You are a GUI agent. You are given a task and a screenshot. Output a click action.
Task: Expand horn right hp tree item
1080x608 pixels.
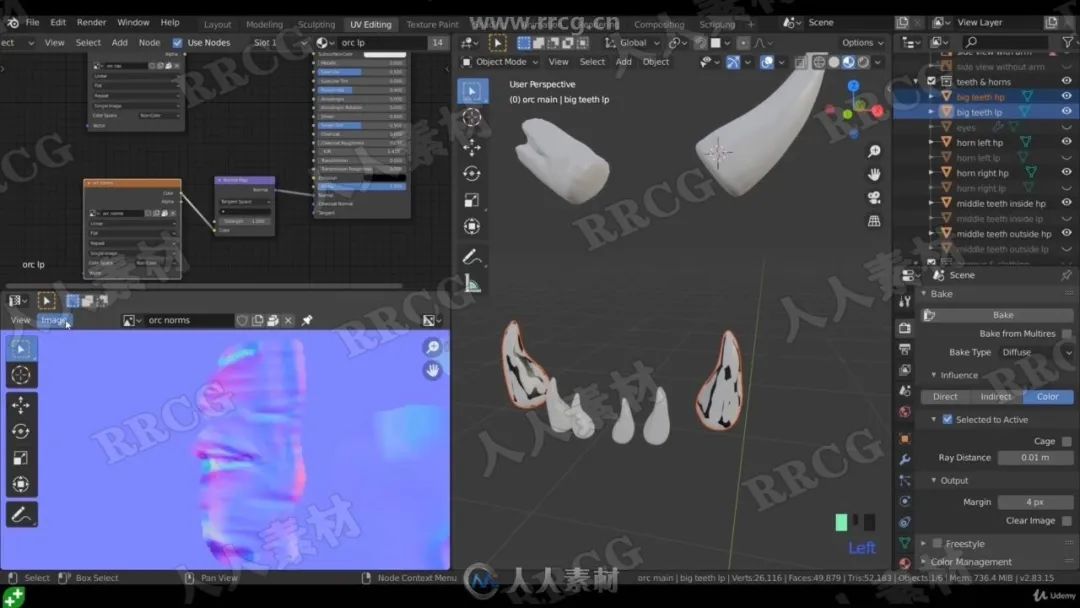[x=931, y=173]
